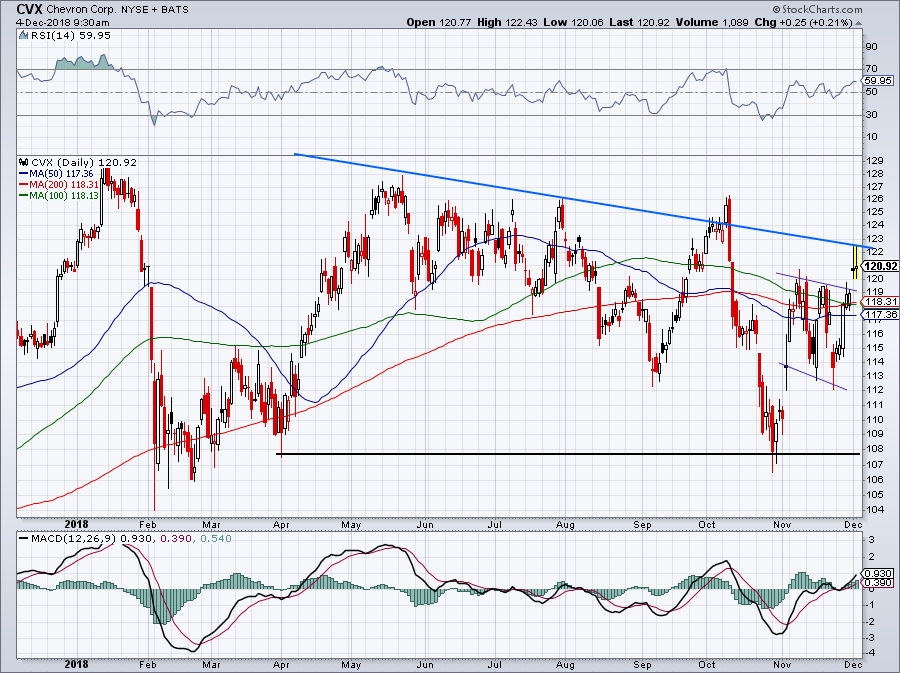
Task: Click the green MA(100) legend line swatch
Action: click(x=23, y=196)
